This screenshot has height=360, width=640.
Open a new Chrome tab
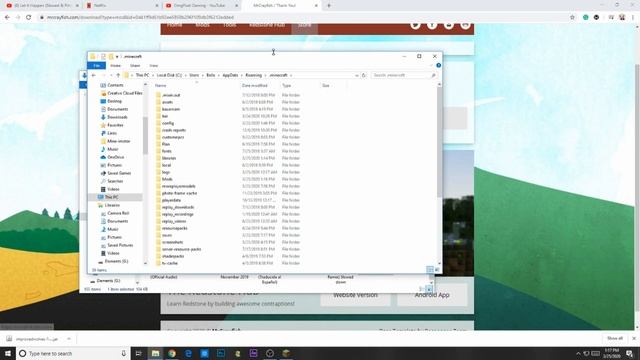(329, 6)
